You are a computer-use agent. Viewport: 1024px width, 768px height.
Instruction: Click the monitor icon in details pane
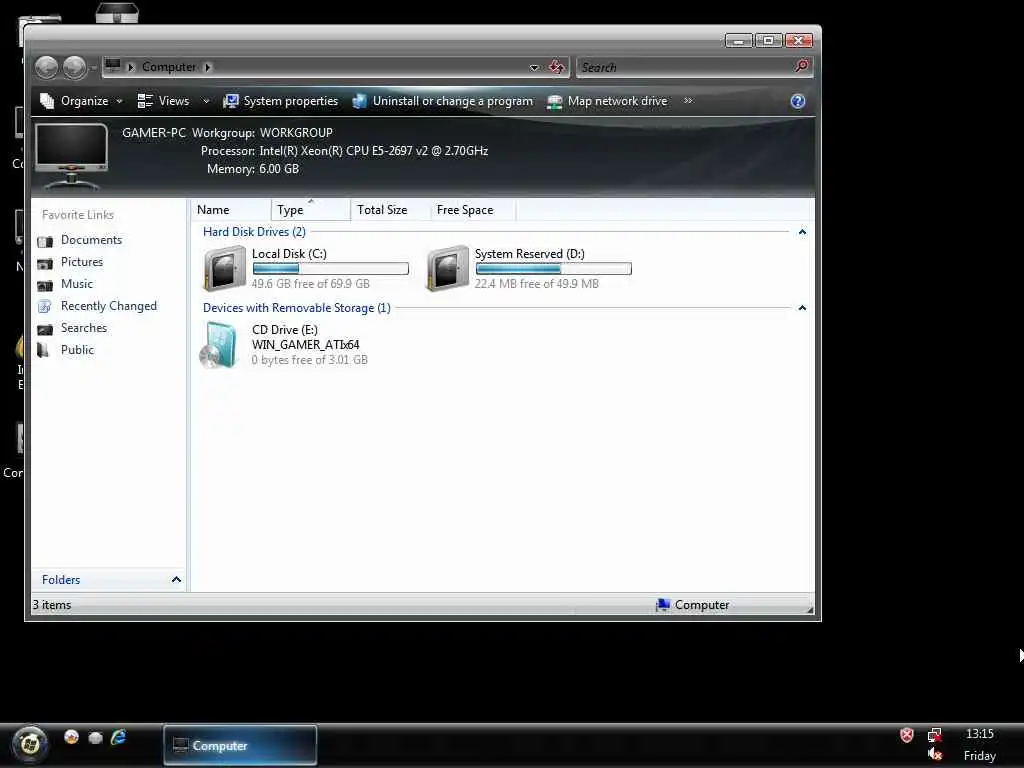pos(71,155)
